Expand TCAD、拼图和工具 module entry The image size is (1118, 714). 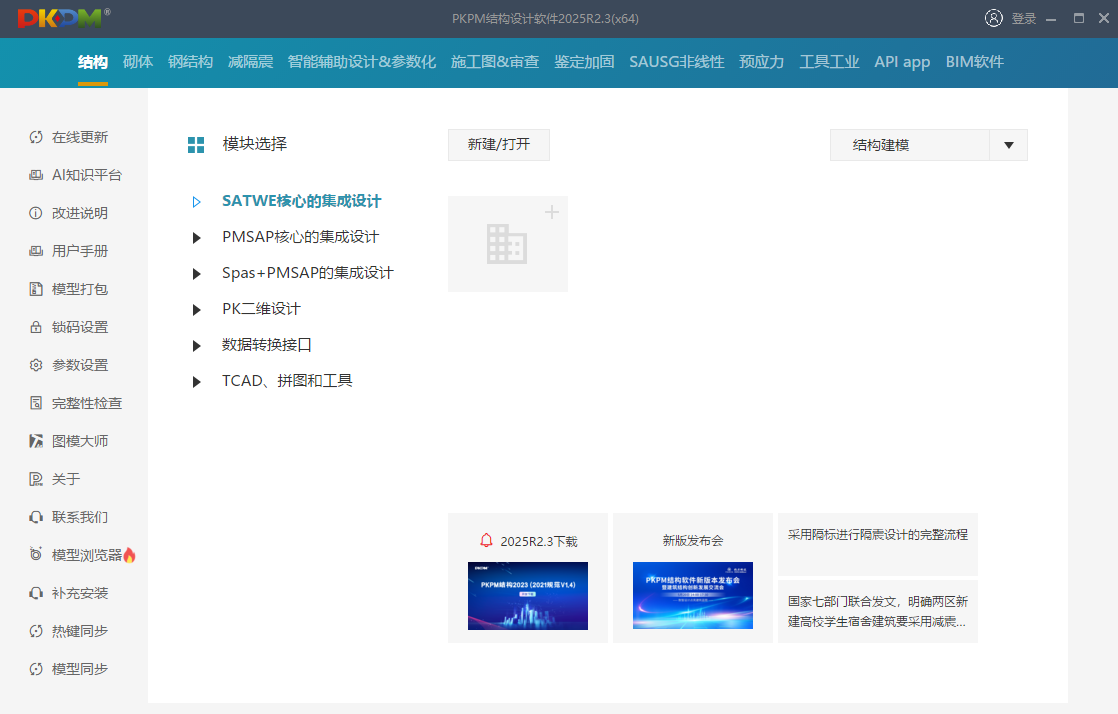197,382
